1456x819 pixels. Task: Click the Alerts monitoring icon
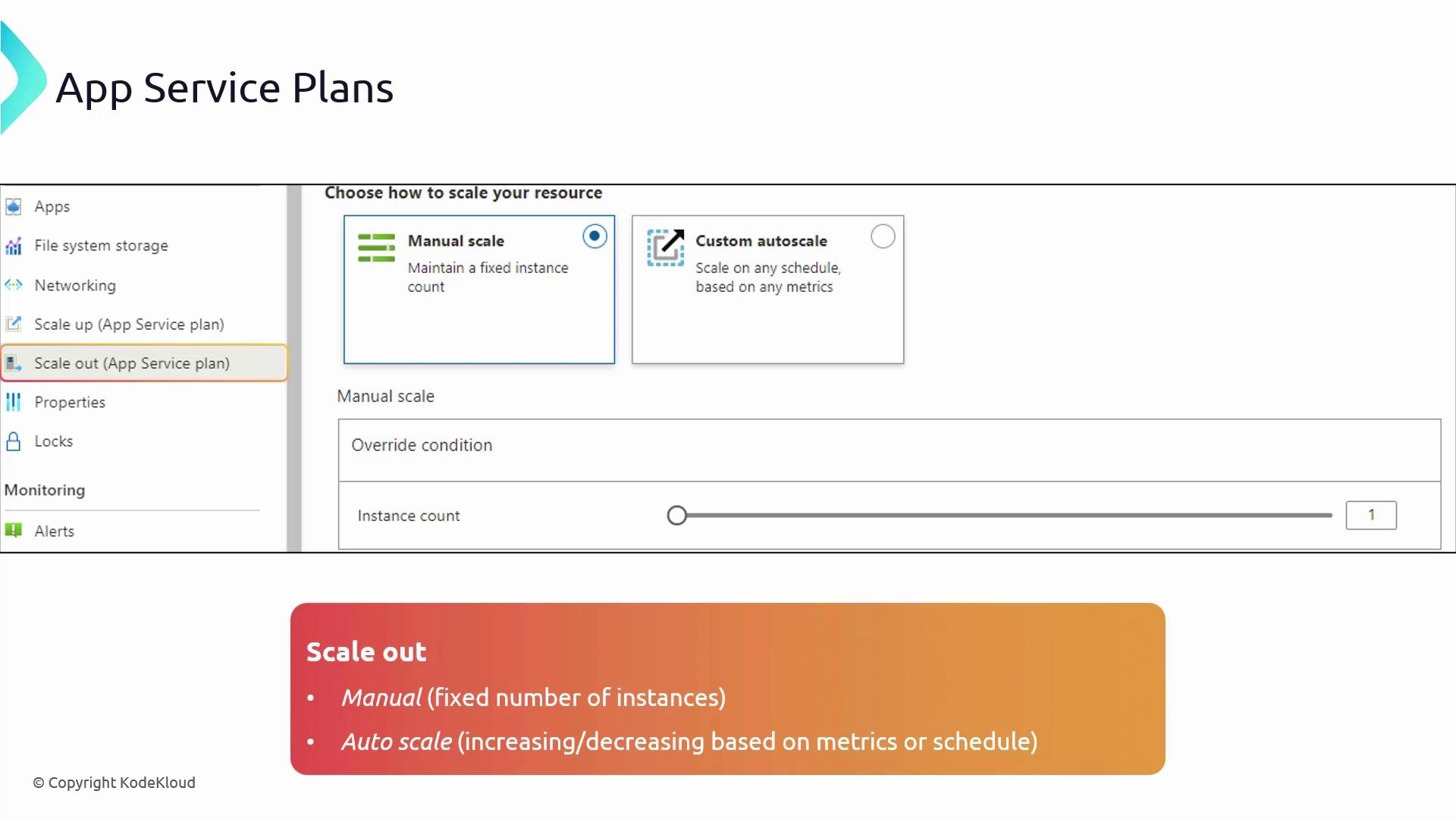(x=14, y=531)
